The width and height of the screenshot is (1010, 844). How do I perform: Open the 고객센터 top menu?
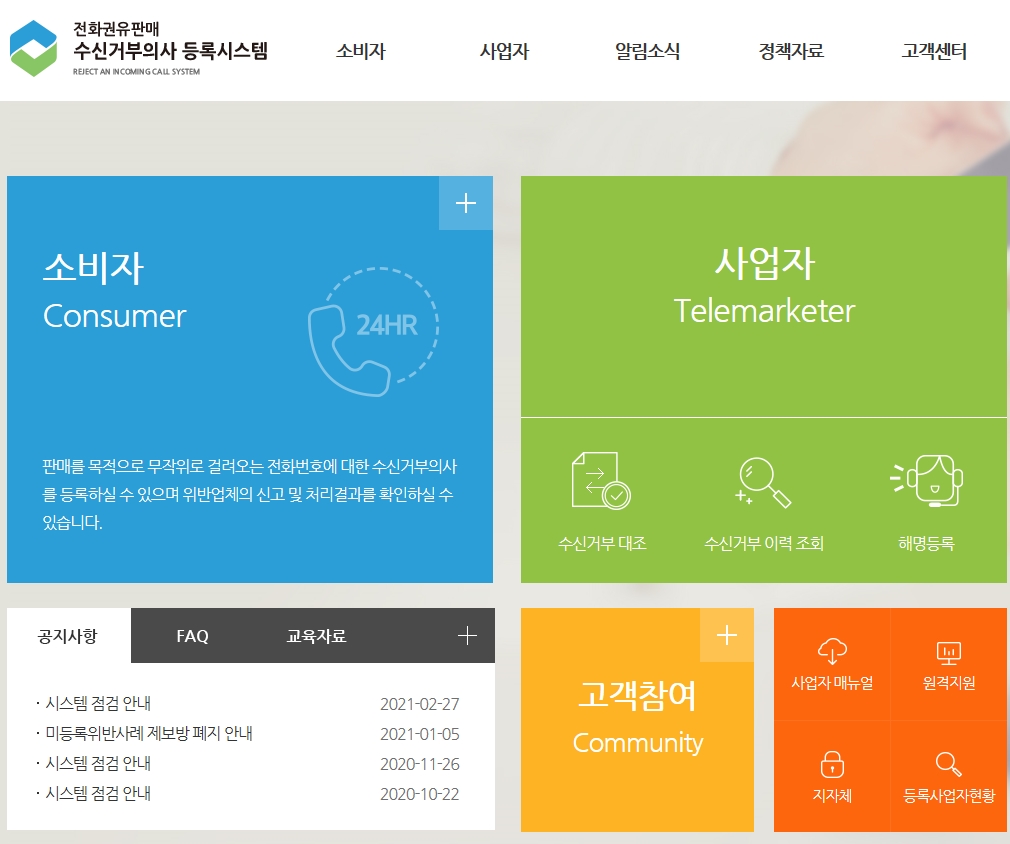pos(934,51)
